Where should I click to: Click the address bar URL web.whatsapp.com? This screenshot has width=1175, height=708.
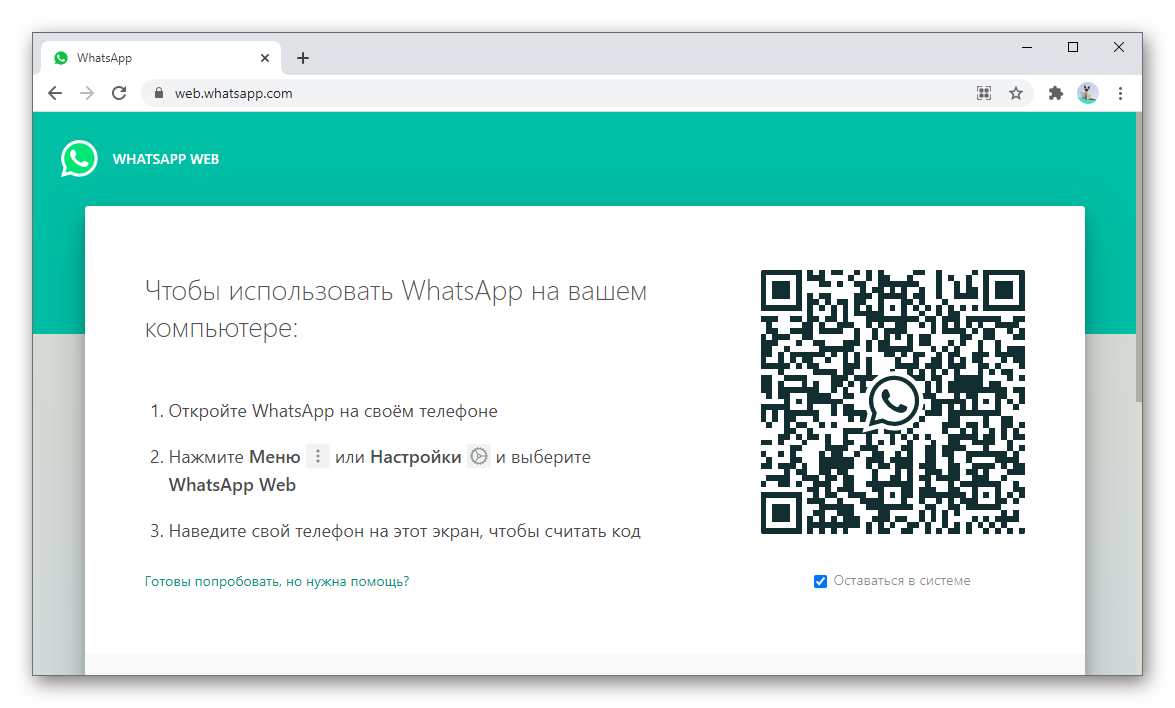[233, 94]
